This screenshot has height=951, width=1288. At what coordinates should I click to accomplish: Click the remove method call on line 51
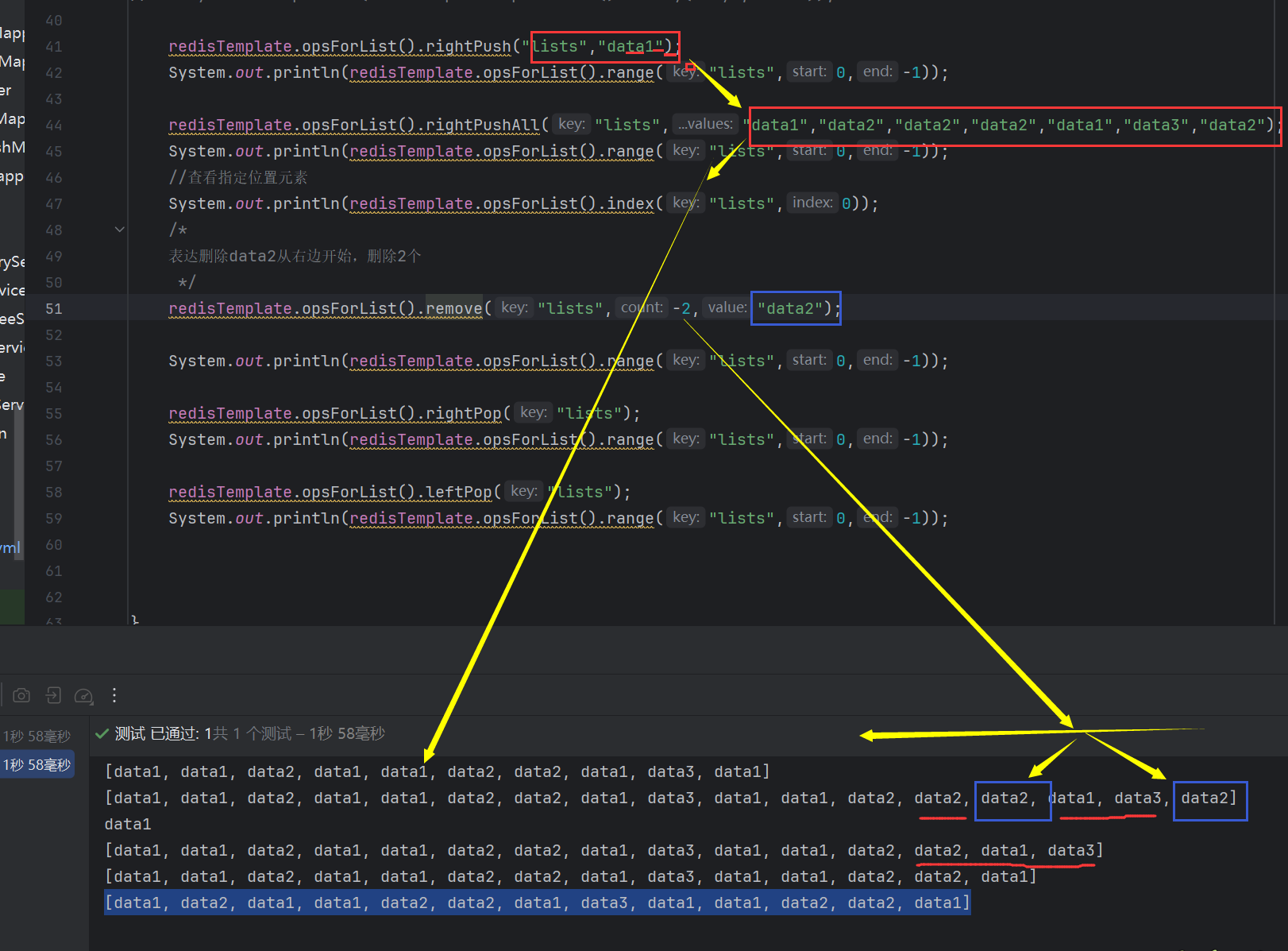click(453, 308)
